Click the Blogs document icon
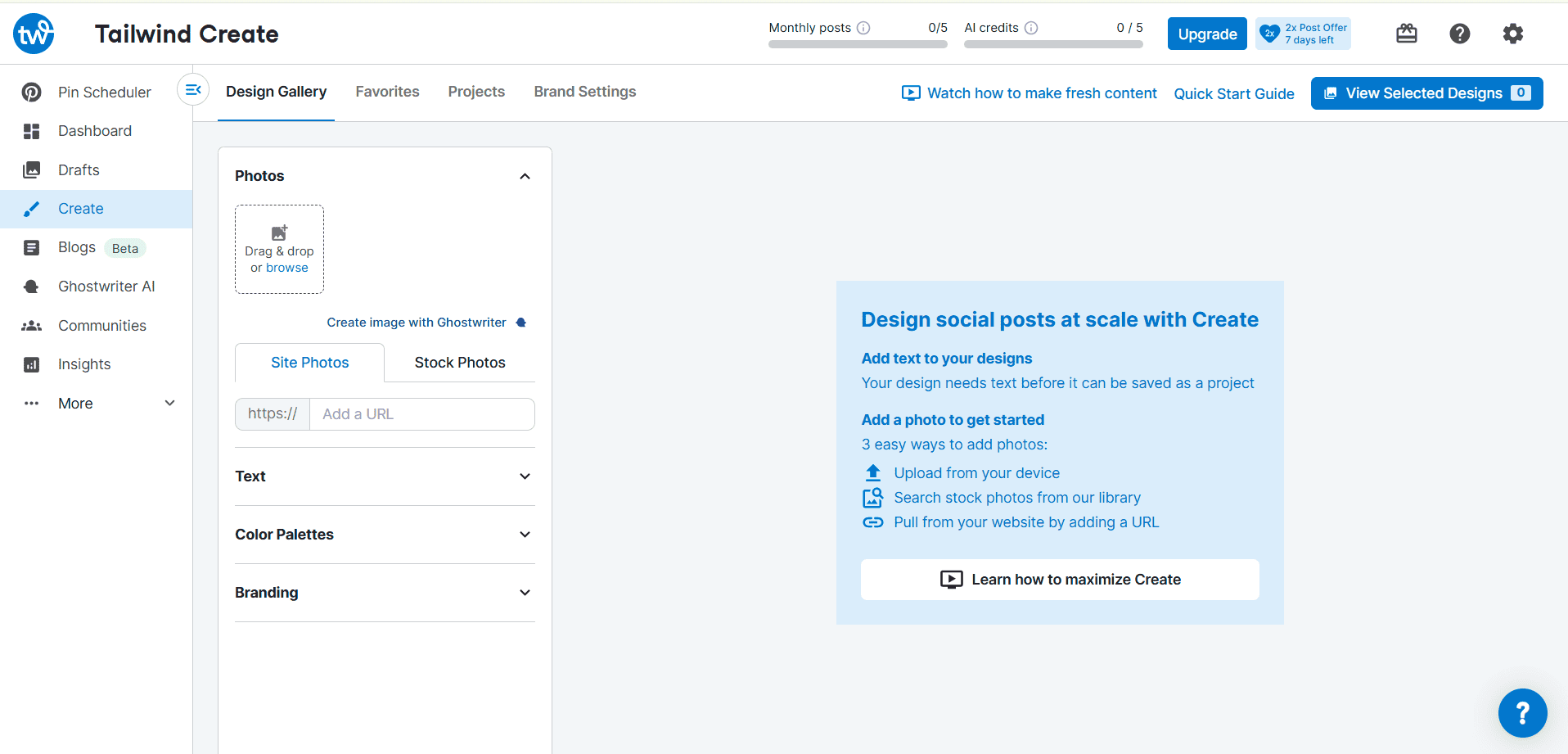The image size is (1568, 754). pos(31,247)
